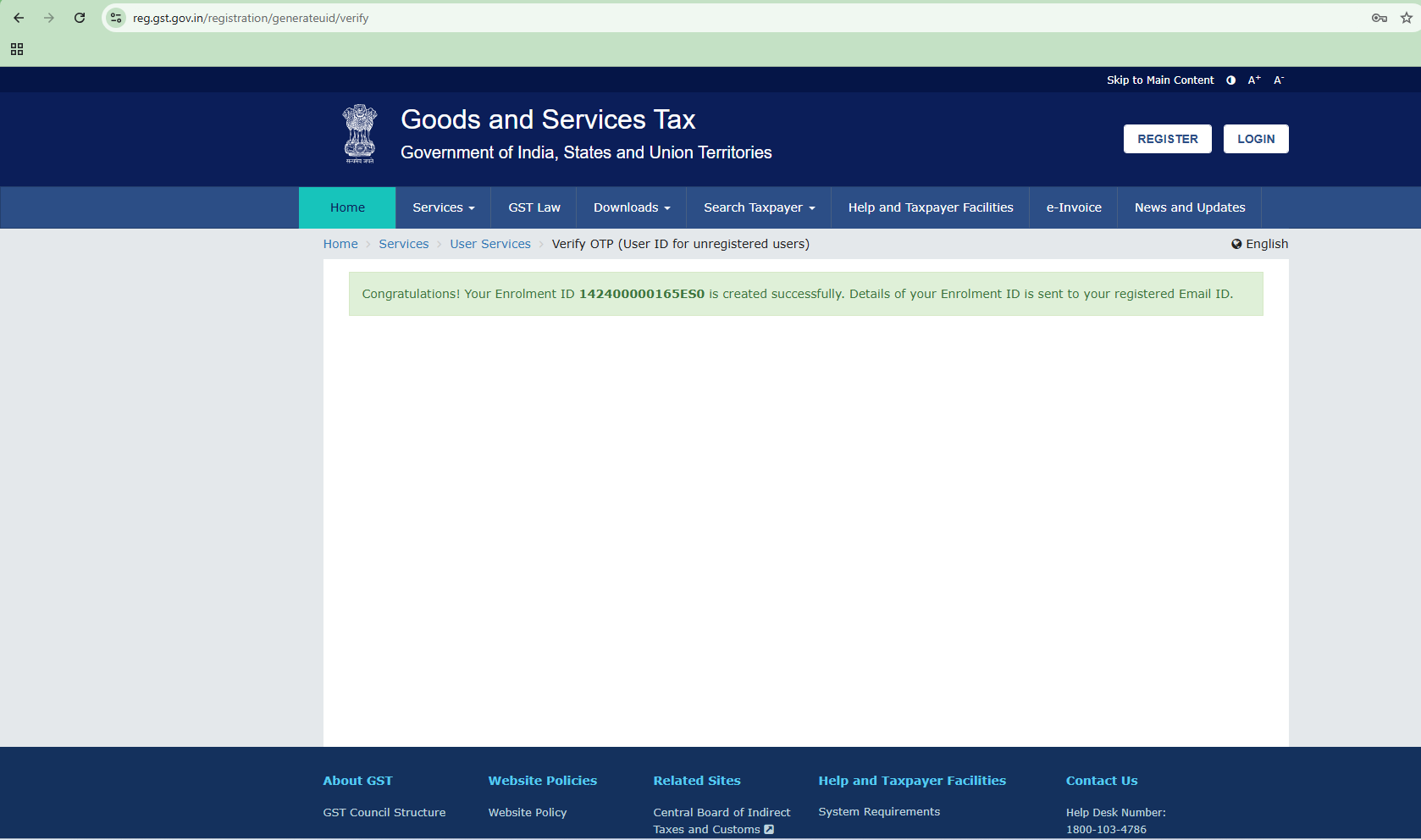Click the LOGIN button

click(1255, 139)
